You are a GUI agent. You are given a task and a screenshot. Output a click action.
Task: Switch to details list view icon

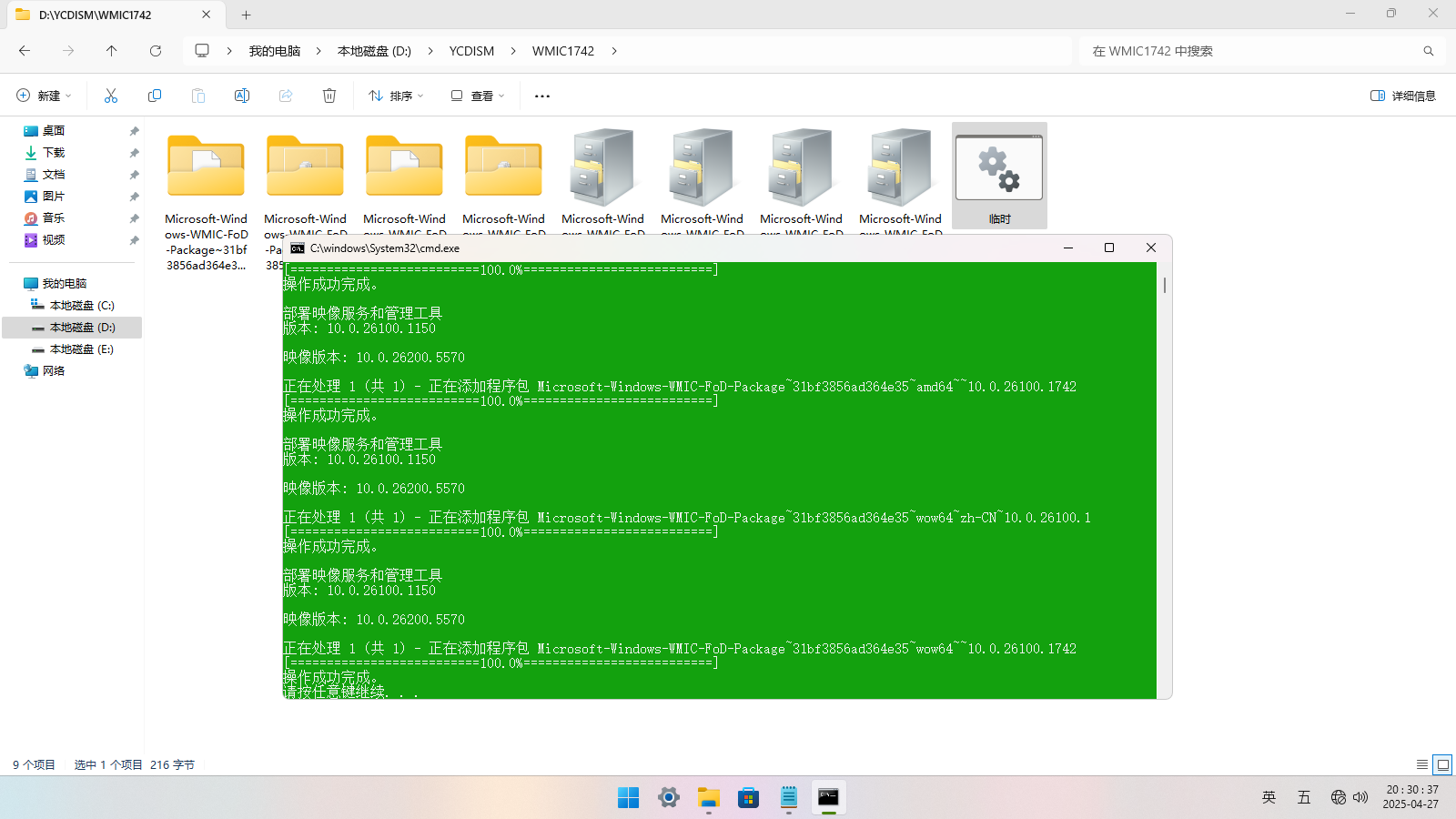(1422, 764)
